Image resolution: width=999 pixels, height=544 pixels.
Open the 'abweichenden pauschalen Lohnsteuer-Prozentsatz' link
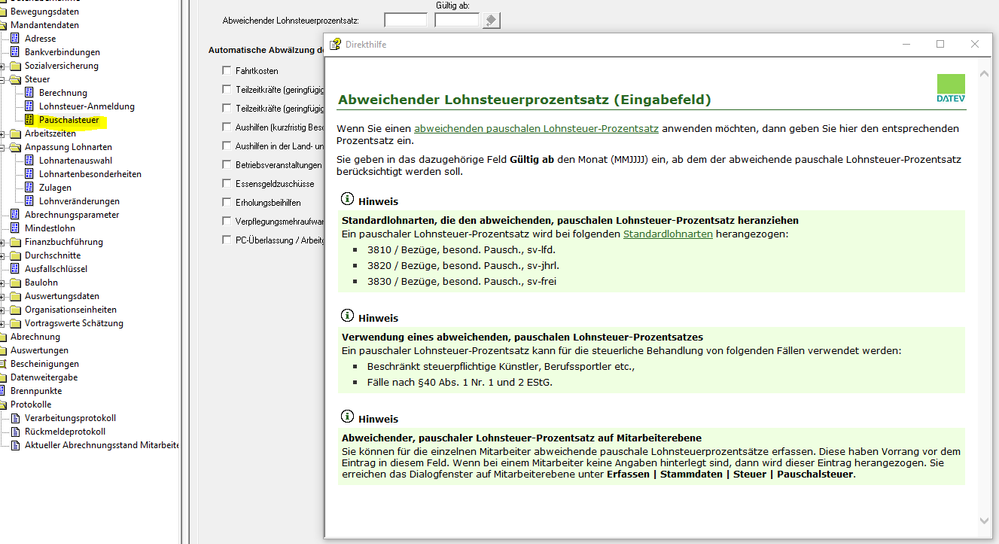tap(536, 128)
